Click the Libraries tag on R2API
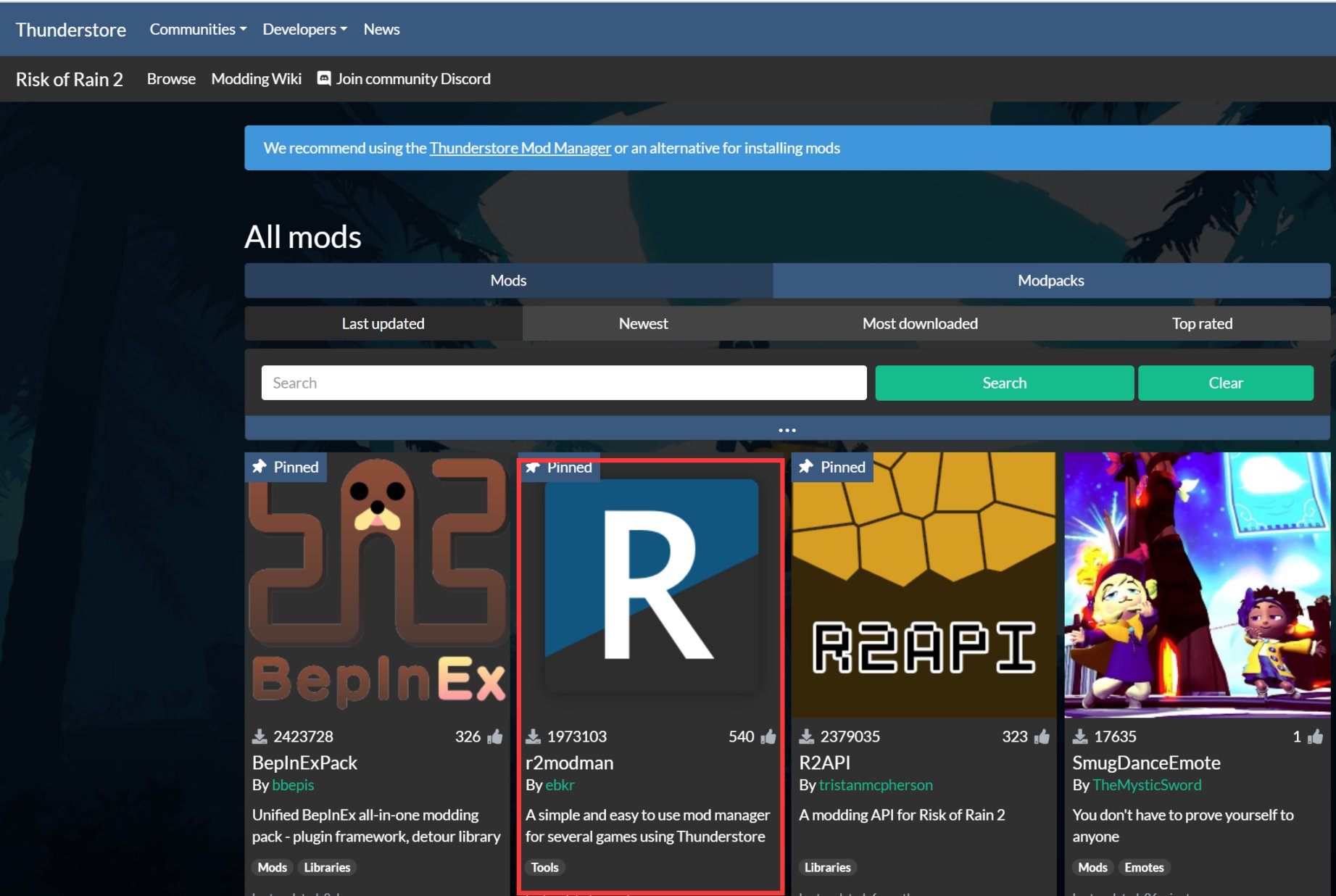 click(x=828, y=868)
